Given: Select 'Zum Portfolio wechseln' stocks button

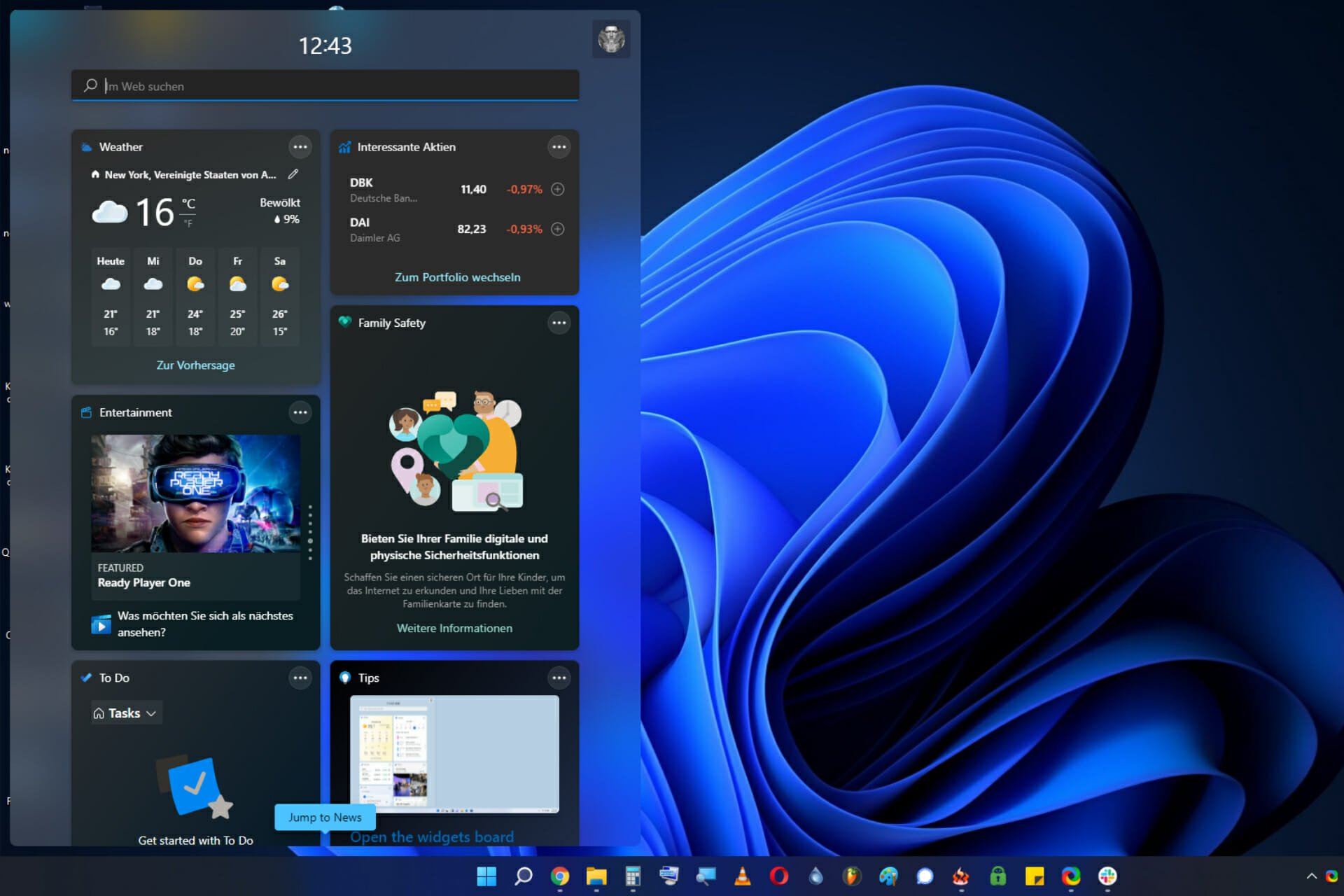Looking at the screenshot, I should (x=454, y=277).
